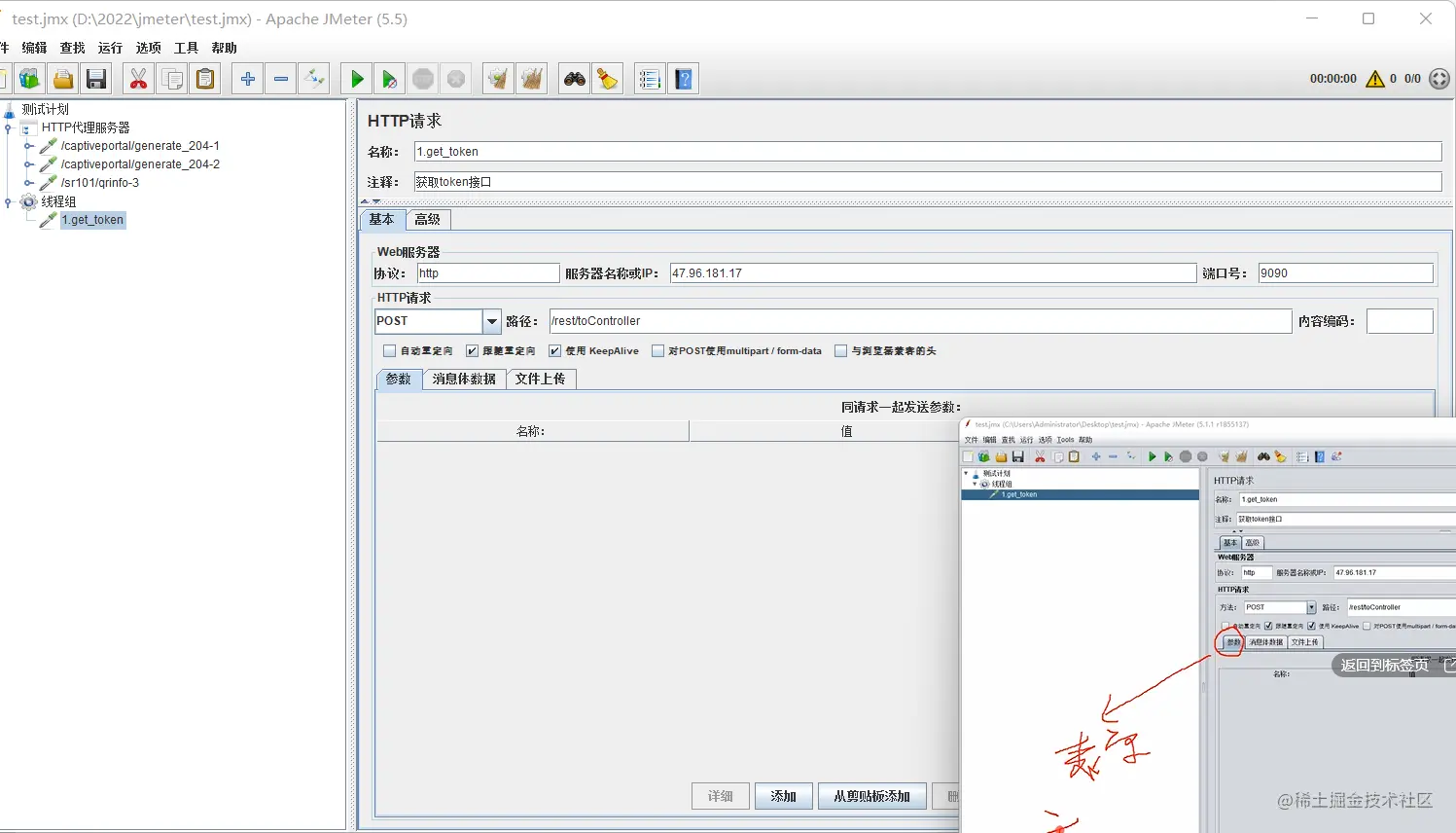The image size is (1456, 833).
Task: Select the 1.get_token sampler in main tree
Action: click(92, 220)
